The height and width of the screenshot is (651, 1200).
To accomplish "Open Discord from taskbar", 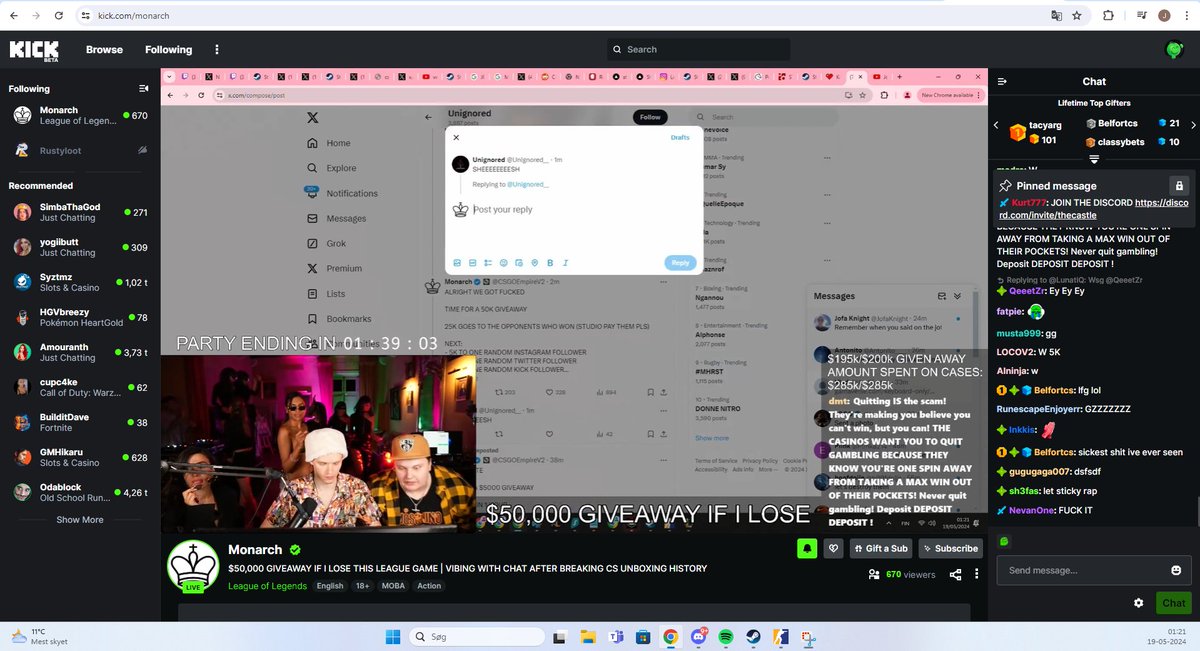I will tap(699, 637).
